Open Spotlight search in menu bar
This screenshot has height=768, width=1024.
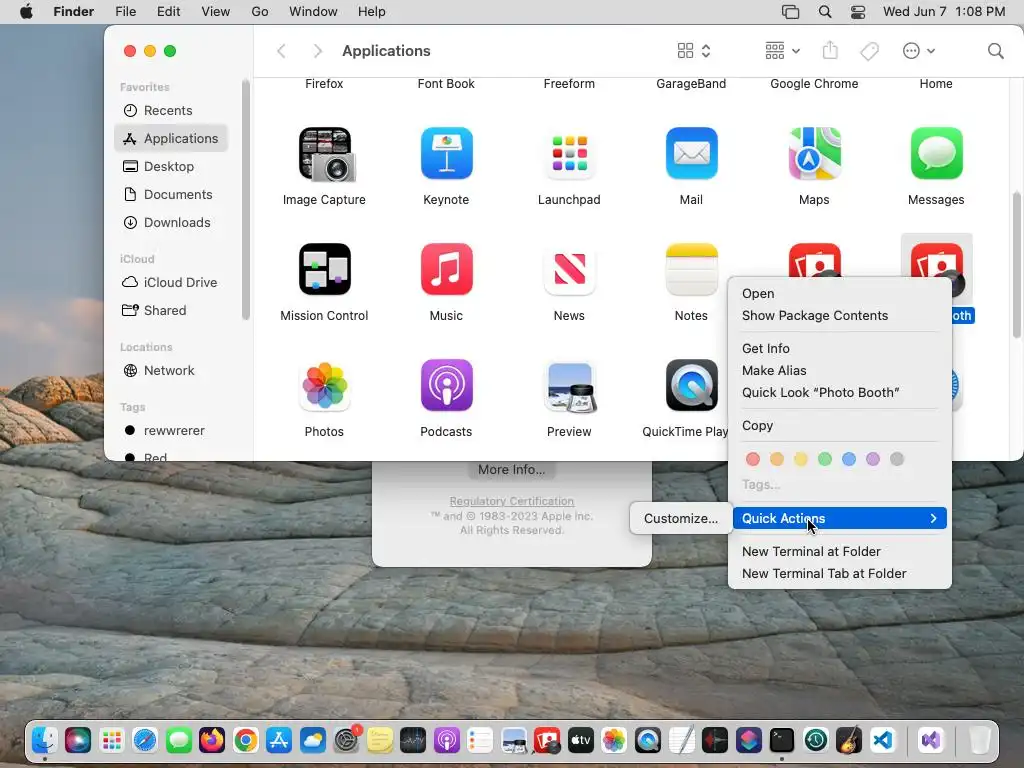(825, 12)
